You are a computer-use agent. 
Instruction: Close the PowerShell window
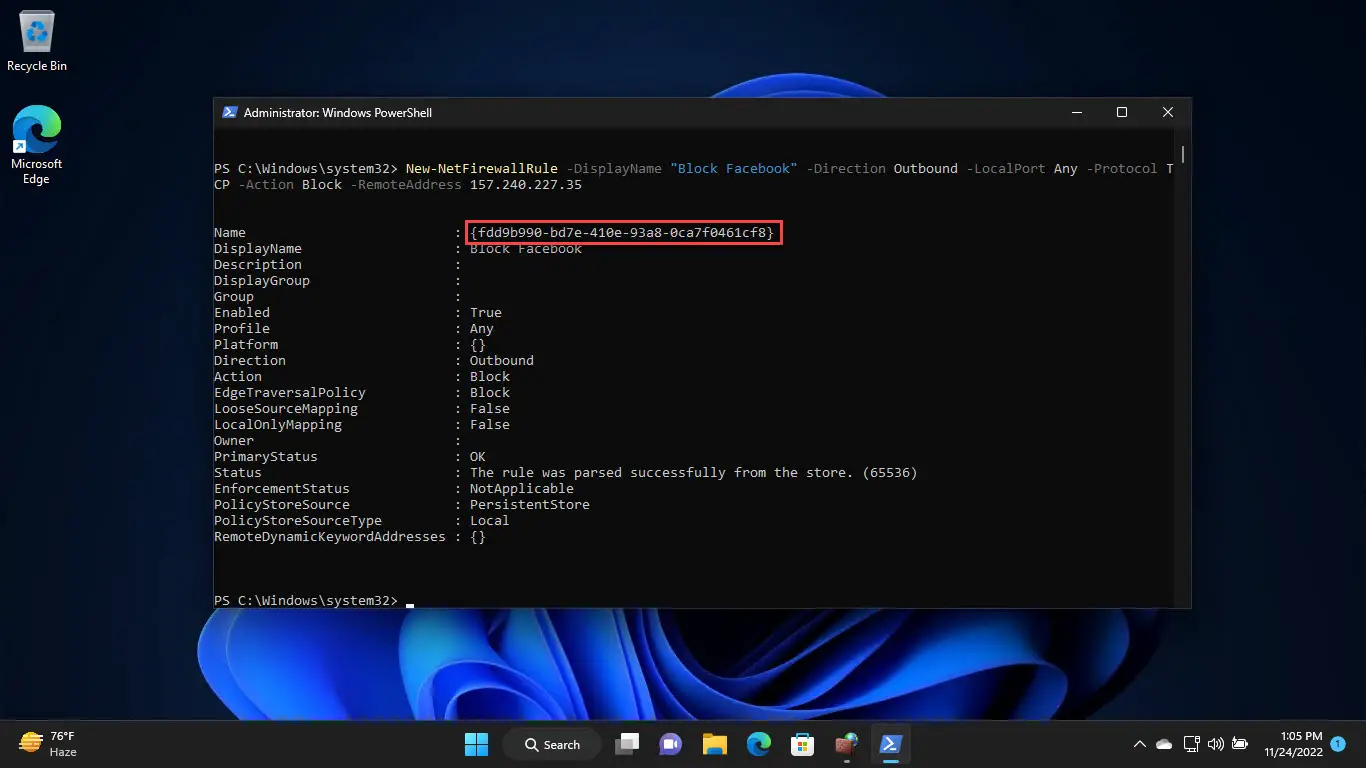coord(1168,113)
